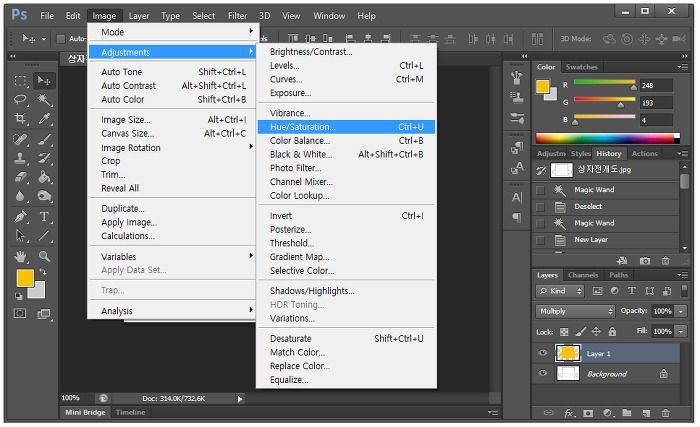Expand the Variables submenu
700x427 pixels.
[x=172, y=257]
